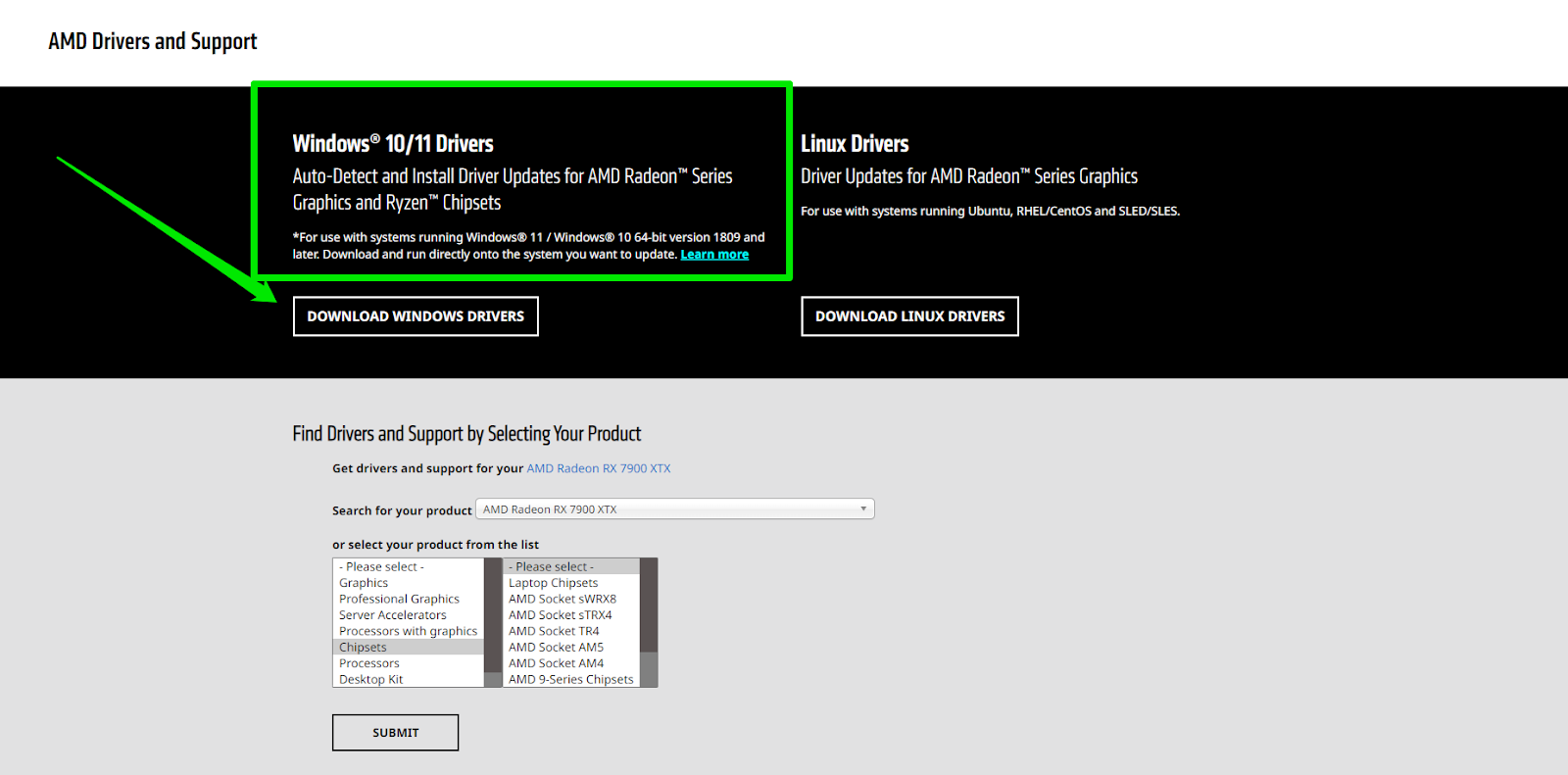Click the Find Drivers and Support heading

point(466,434)
